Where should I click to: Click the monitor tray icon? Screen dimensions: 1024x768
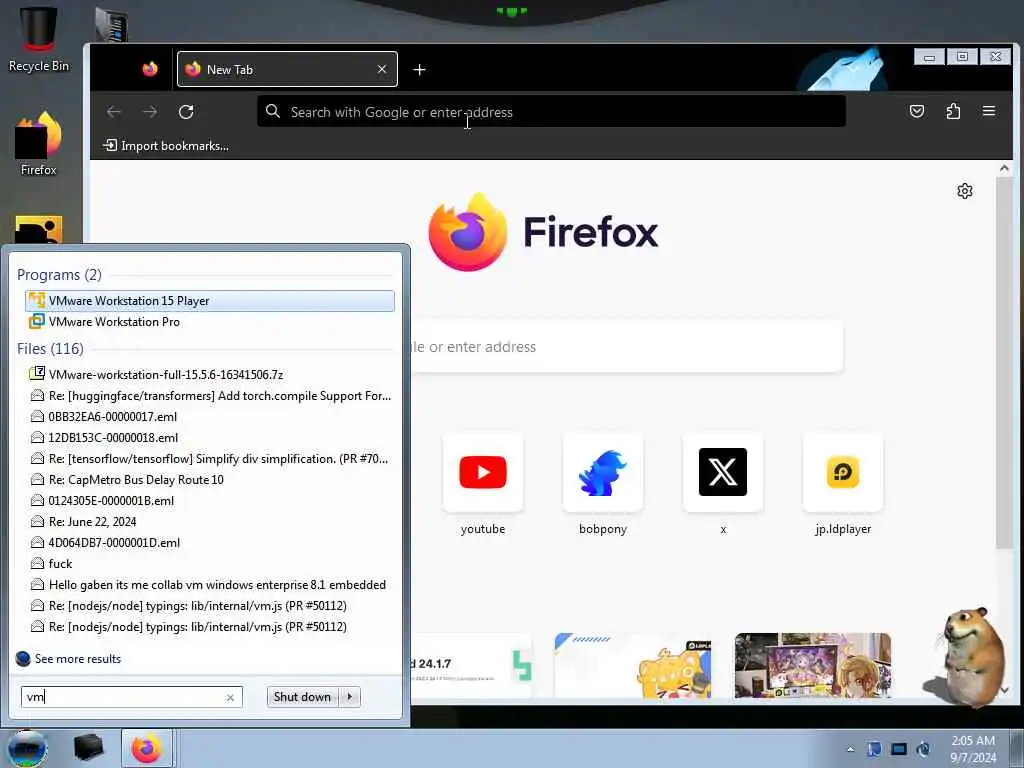click(x=899, y=749)
